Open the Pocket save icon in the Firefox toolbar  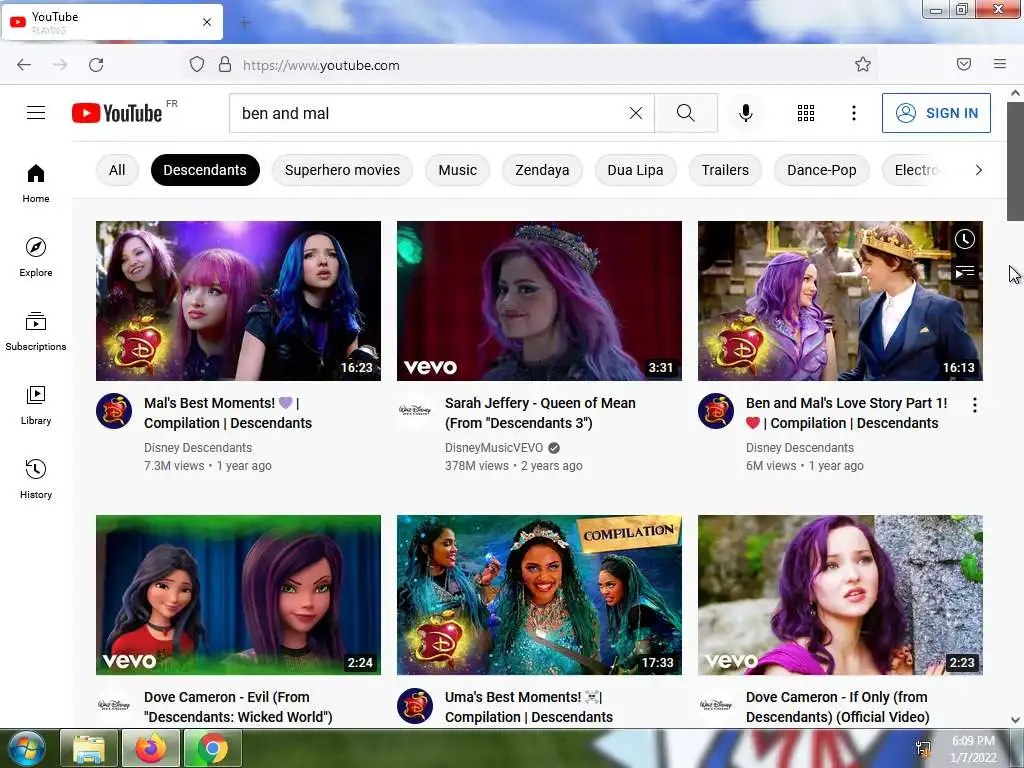click(x=964, y=64)
